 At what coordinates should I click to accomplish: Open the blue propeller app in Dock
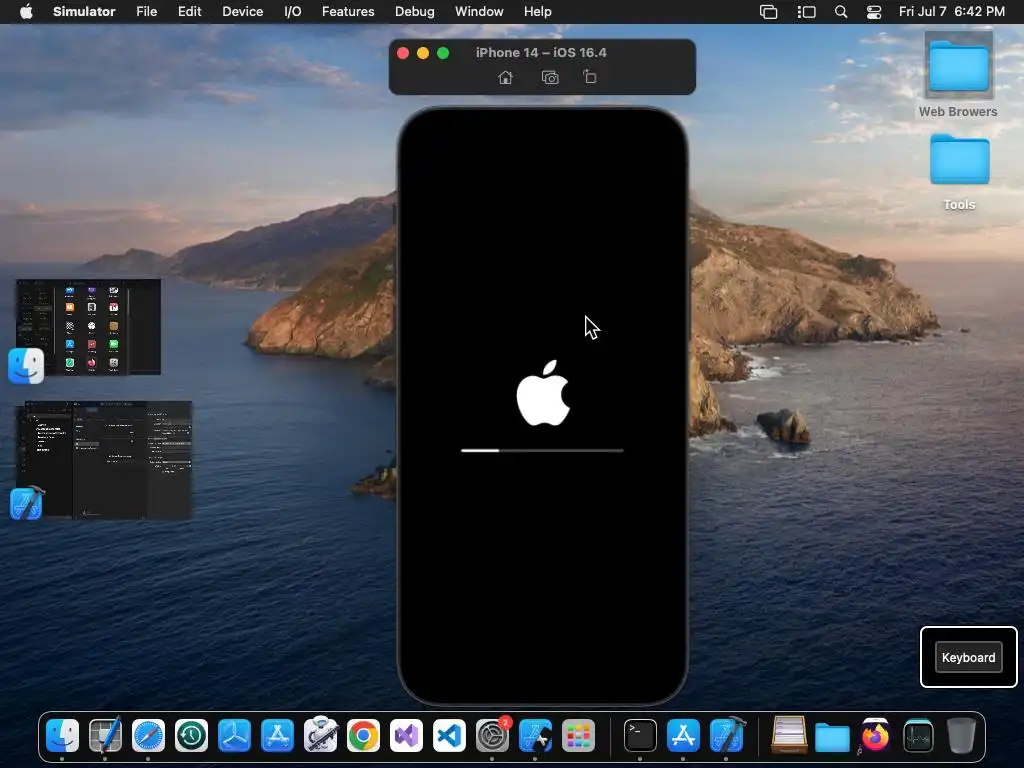(x=234, y=736)
